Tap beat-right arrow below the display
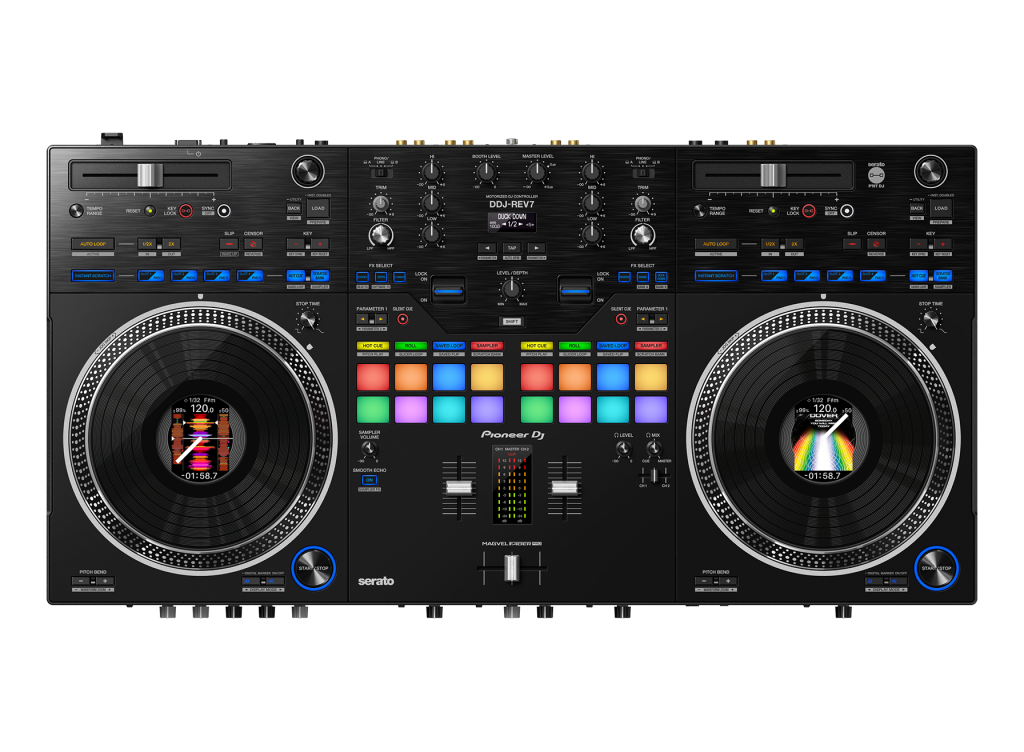 tap(536, 248)
